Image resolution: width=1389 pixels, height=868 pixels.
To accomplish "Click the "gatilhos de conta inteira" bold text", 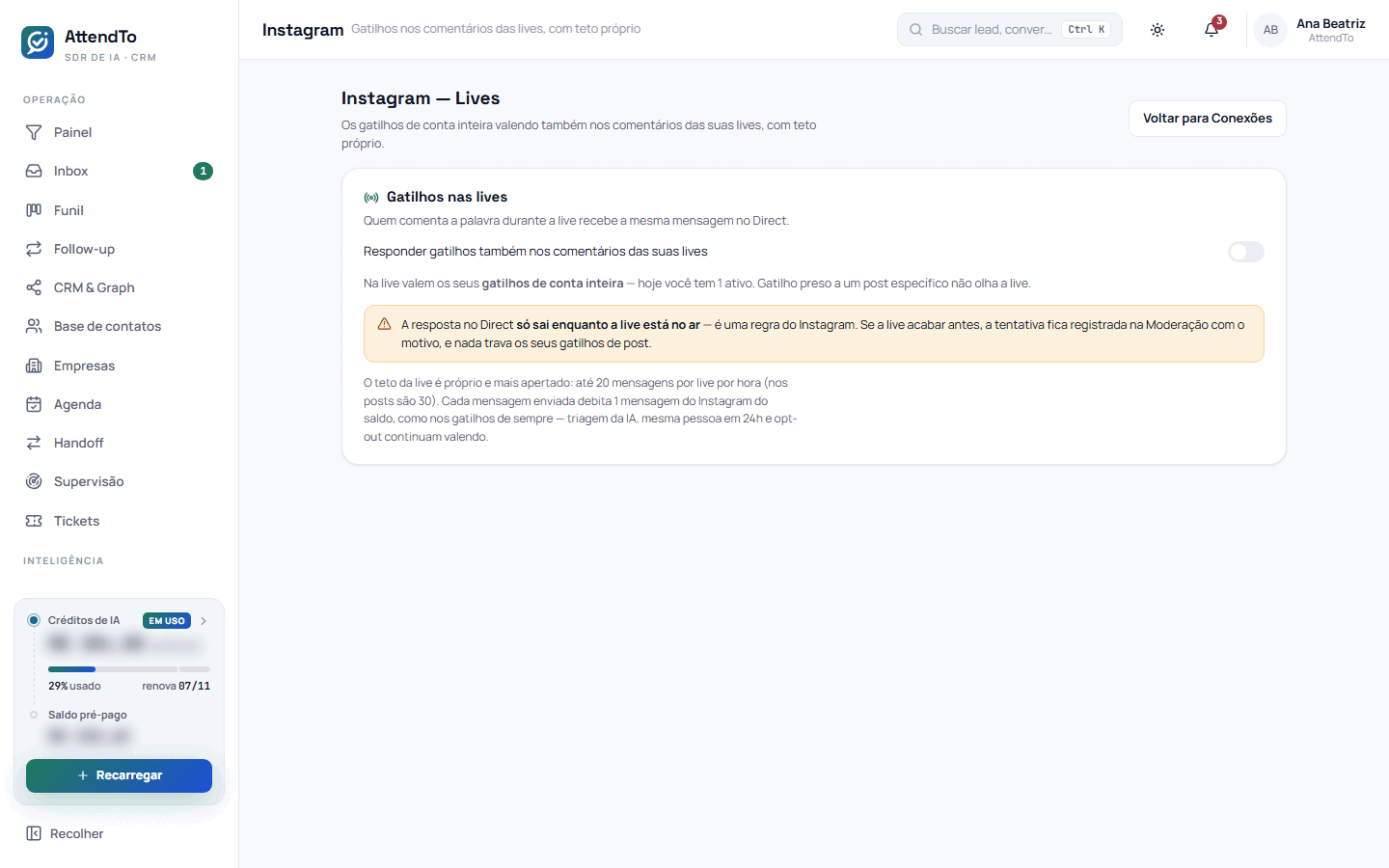I will pos(553,284).
